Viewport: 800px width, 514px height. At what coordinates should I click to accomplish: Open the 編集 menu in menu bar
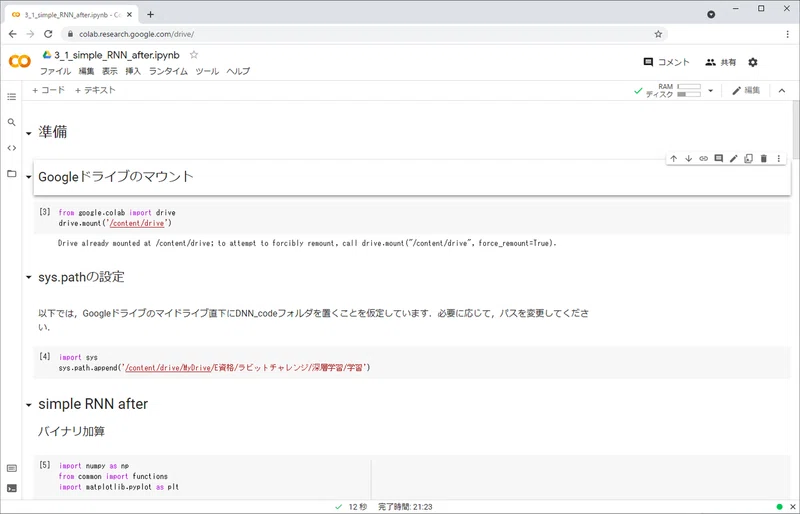pos(86,71)
